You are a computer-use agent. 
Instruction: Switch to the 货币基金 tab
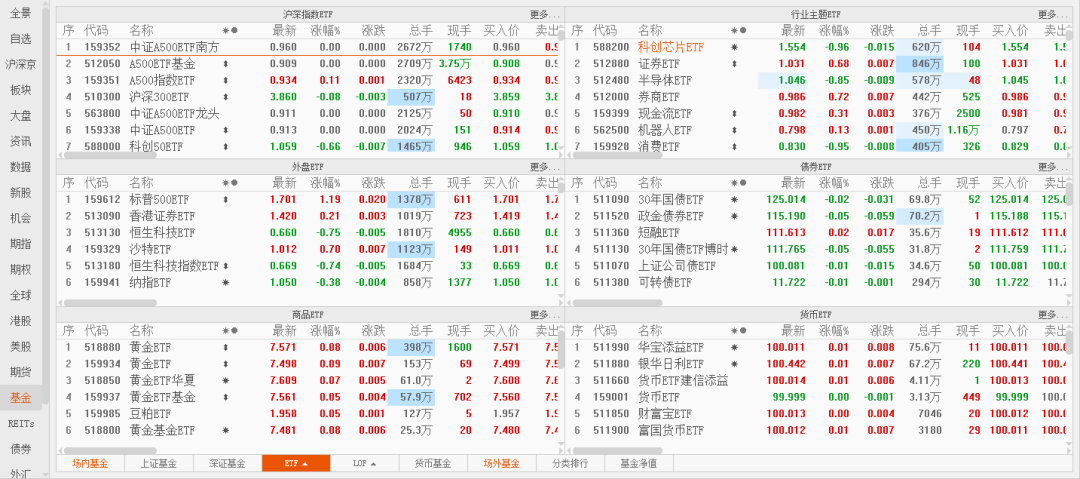point(433,463)
